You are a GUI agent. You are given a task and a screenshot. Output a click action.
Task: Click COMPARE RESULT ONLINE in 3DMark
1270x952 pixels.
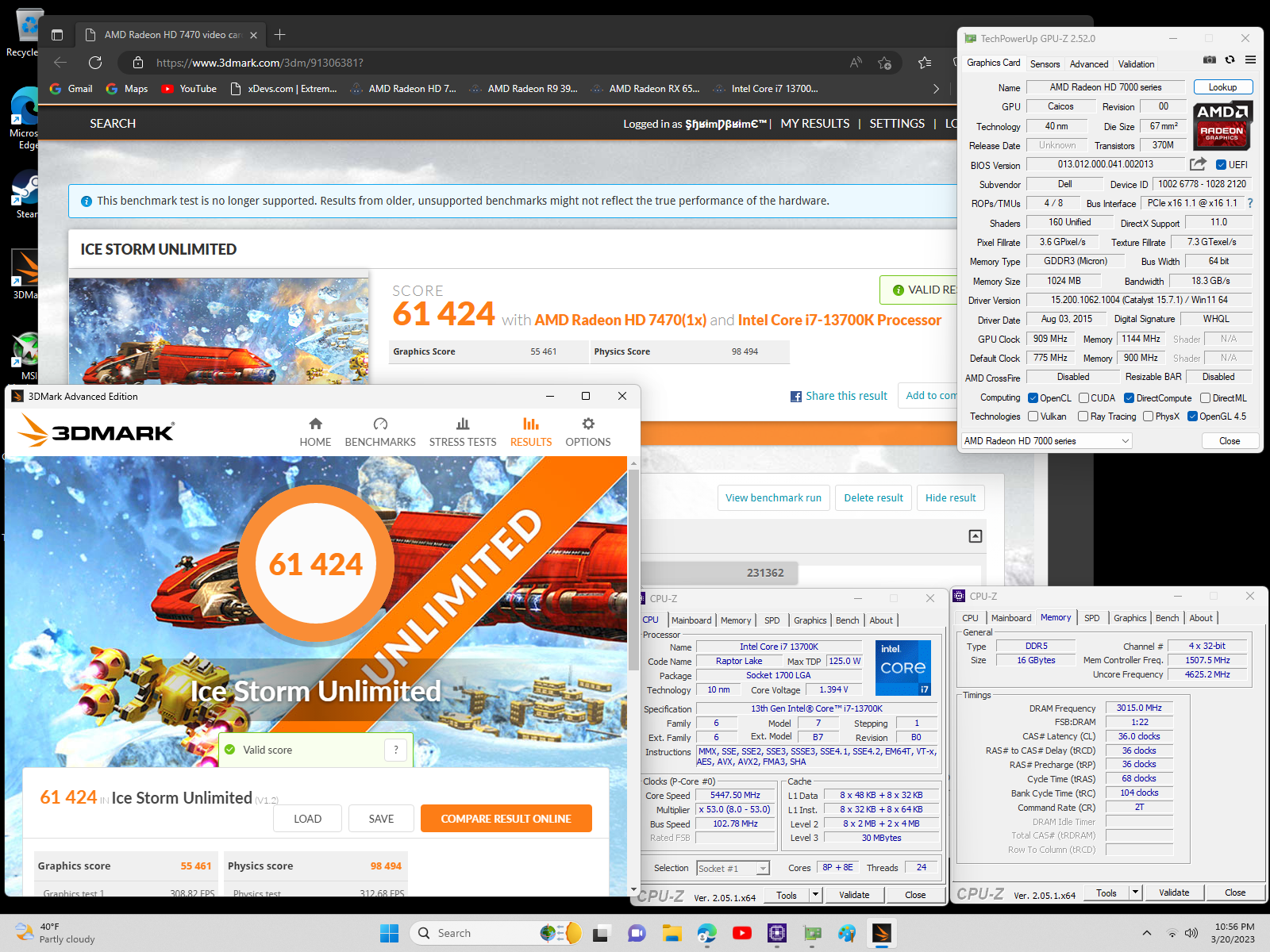[x=506, y=819]
